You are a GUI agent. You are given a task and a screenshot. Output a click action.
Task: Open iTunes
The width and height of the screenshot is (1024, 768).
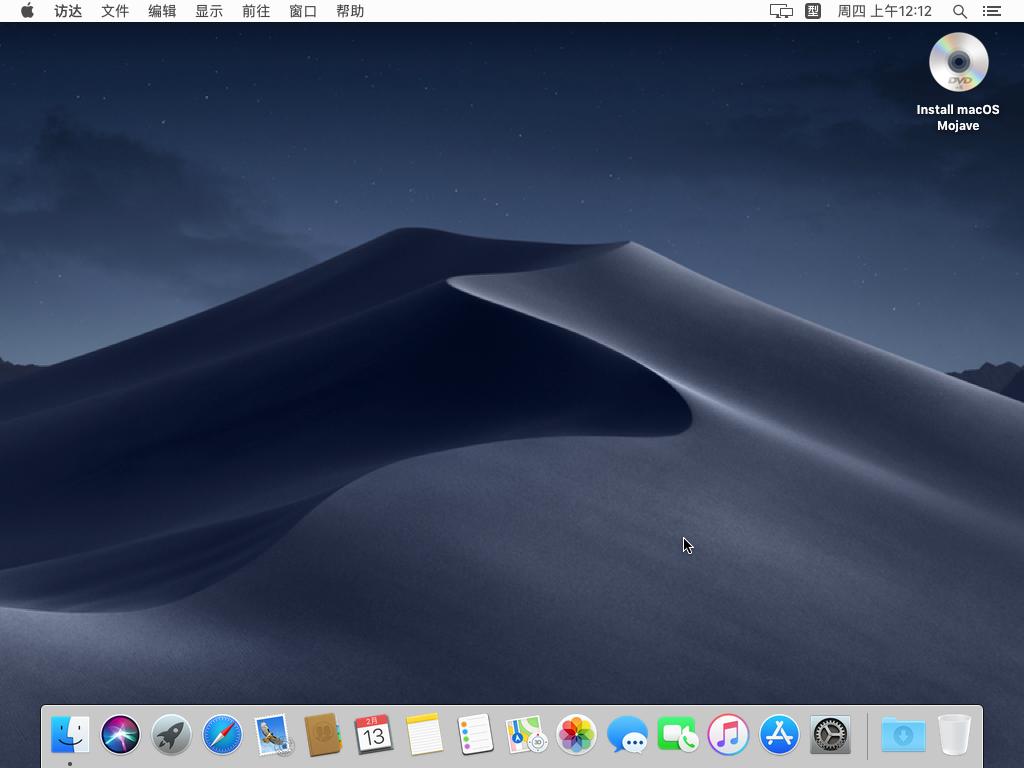click(x=728, y=734)
